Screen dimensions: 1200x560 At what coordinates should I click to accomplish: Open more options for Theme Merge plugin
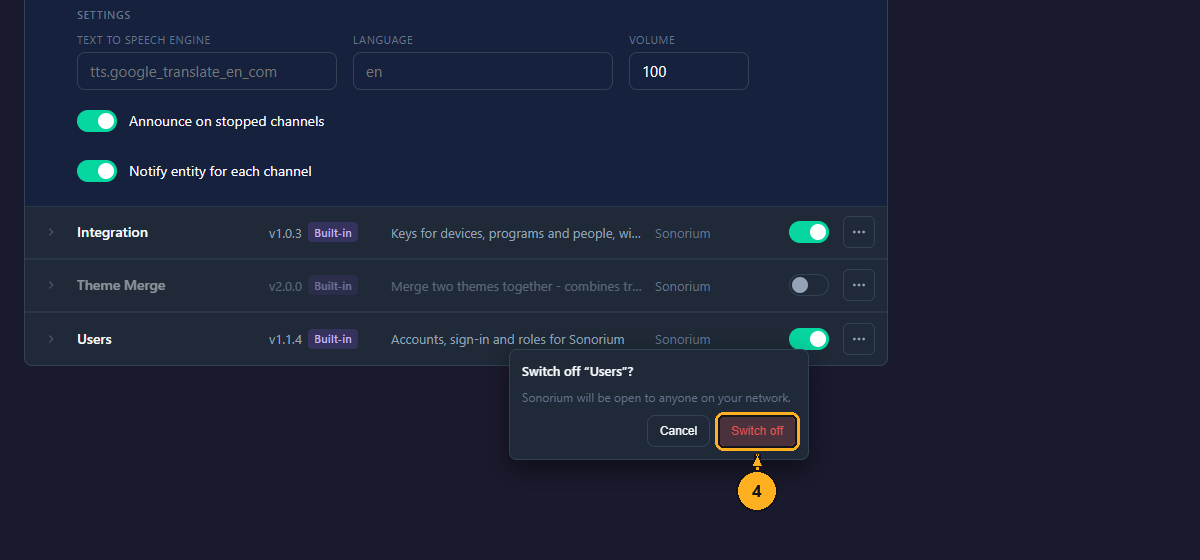pos(859,285)
